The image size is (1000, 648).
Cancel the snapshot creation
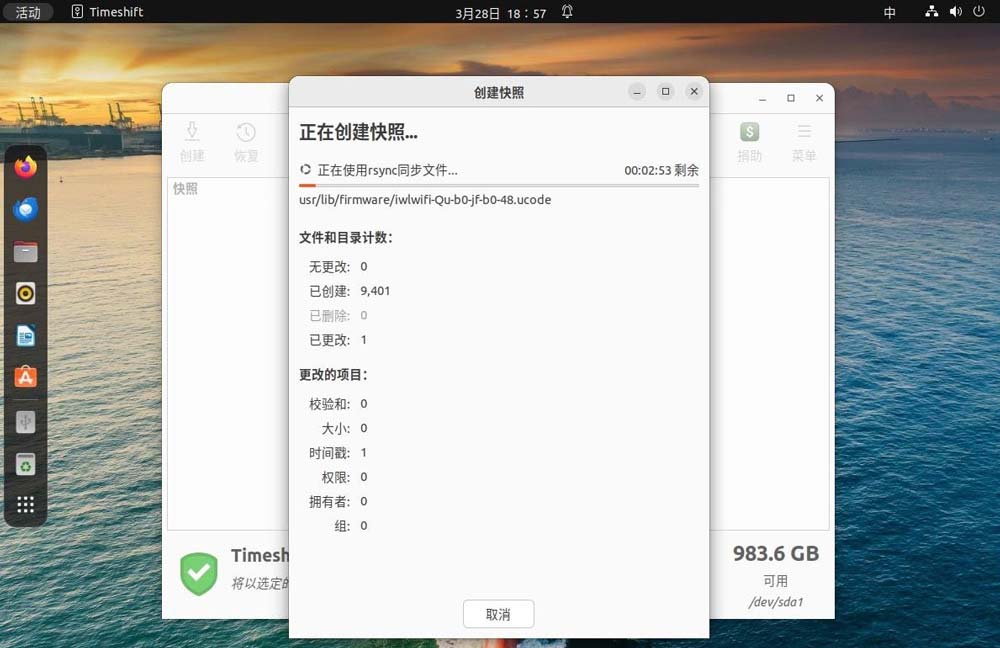(x=498, y=614)
